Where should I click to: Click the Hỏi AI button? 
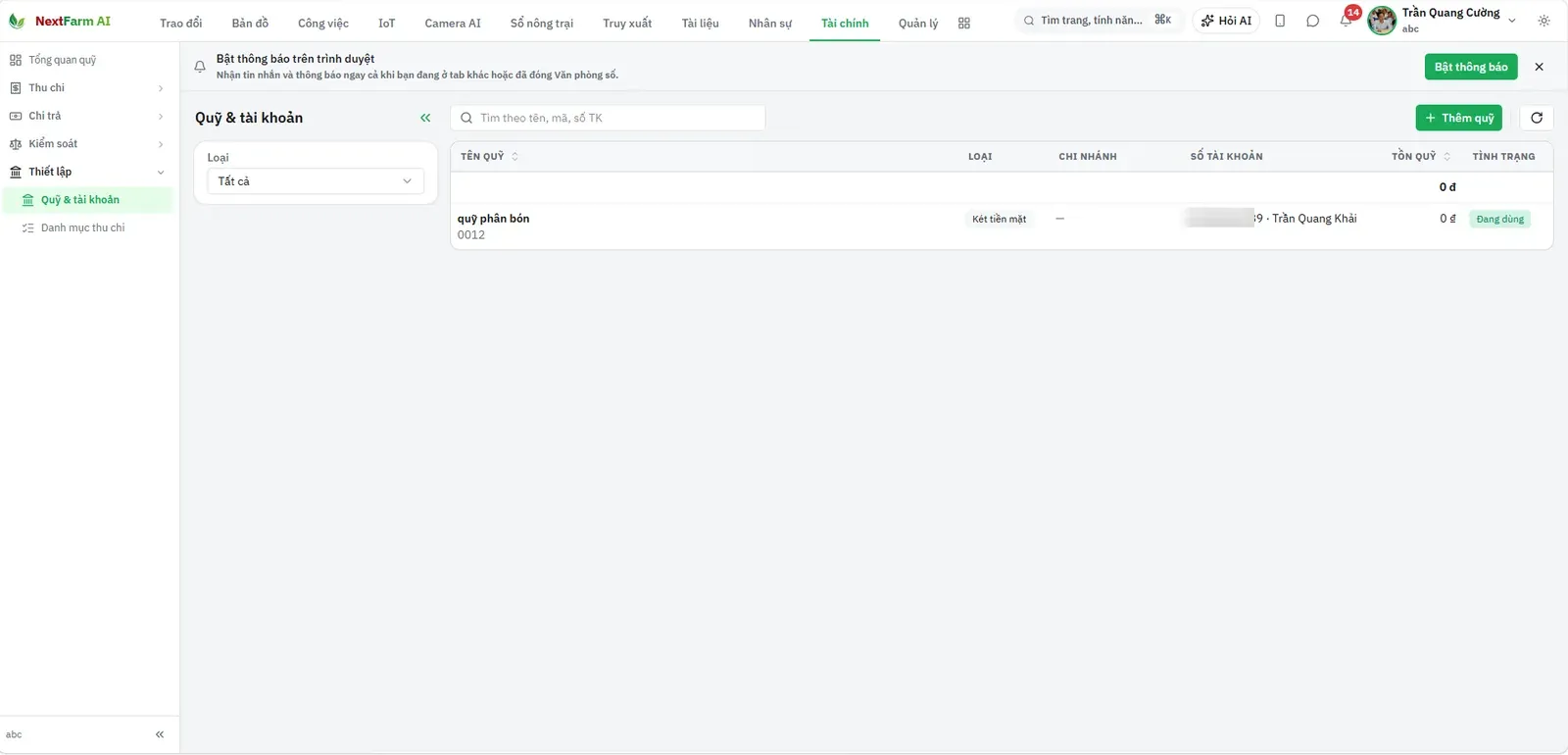coord(1226,21)
